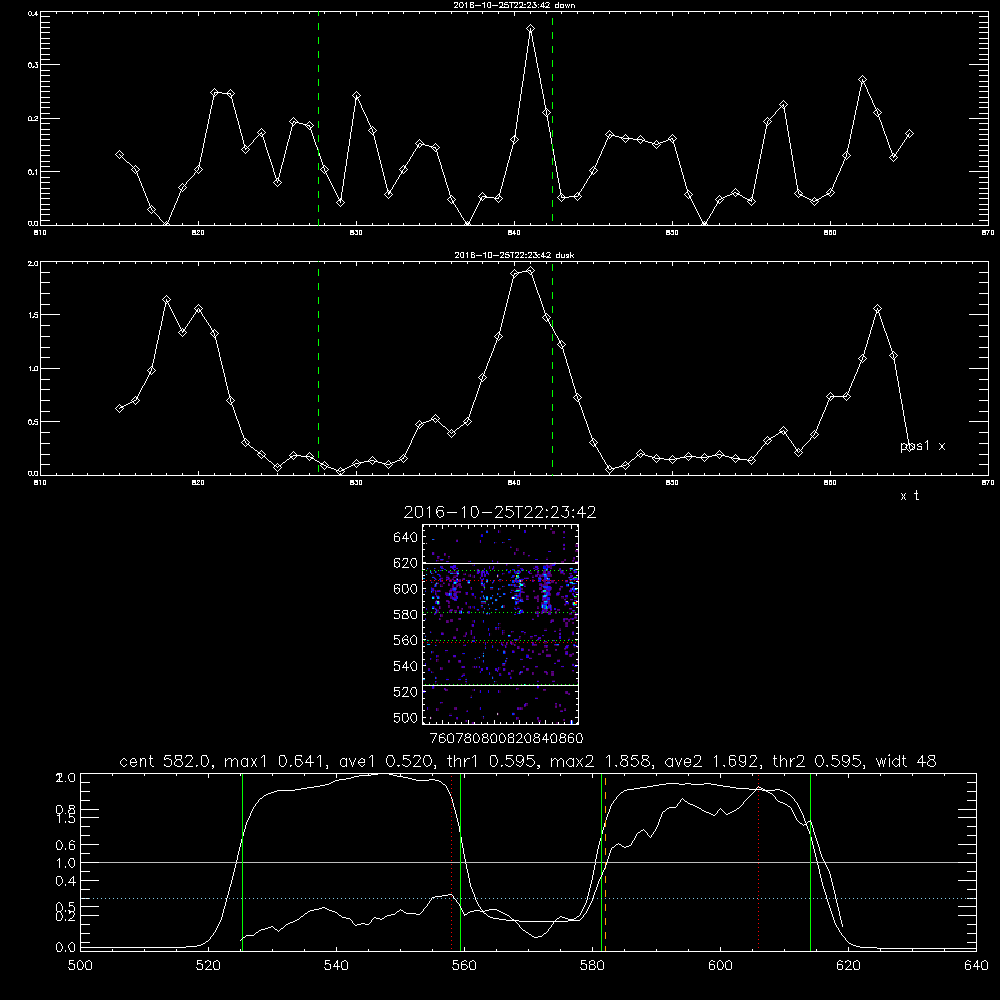Click the '640' y-axis label of the heatmap
The height and width of the screenshot is (1000, 1000).
406,538
